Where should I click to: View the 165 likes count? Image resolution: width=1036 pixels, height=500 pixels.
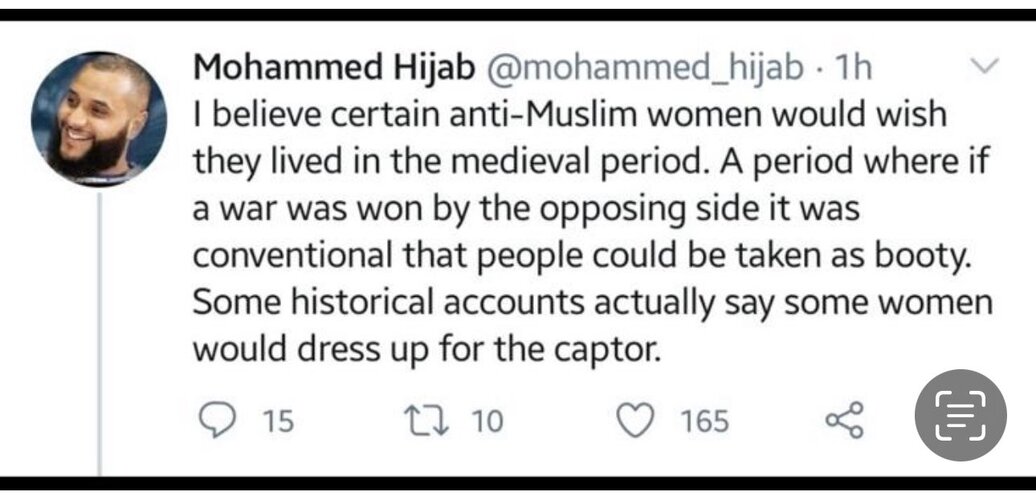coord(705,421)
